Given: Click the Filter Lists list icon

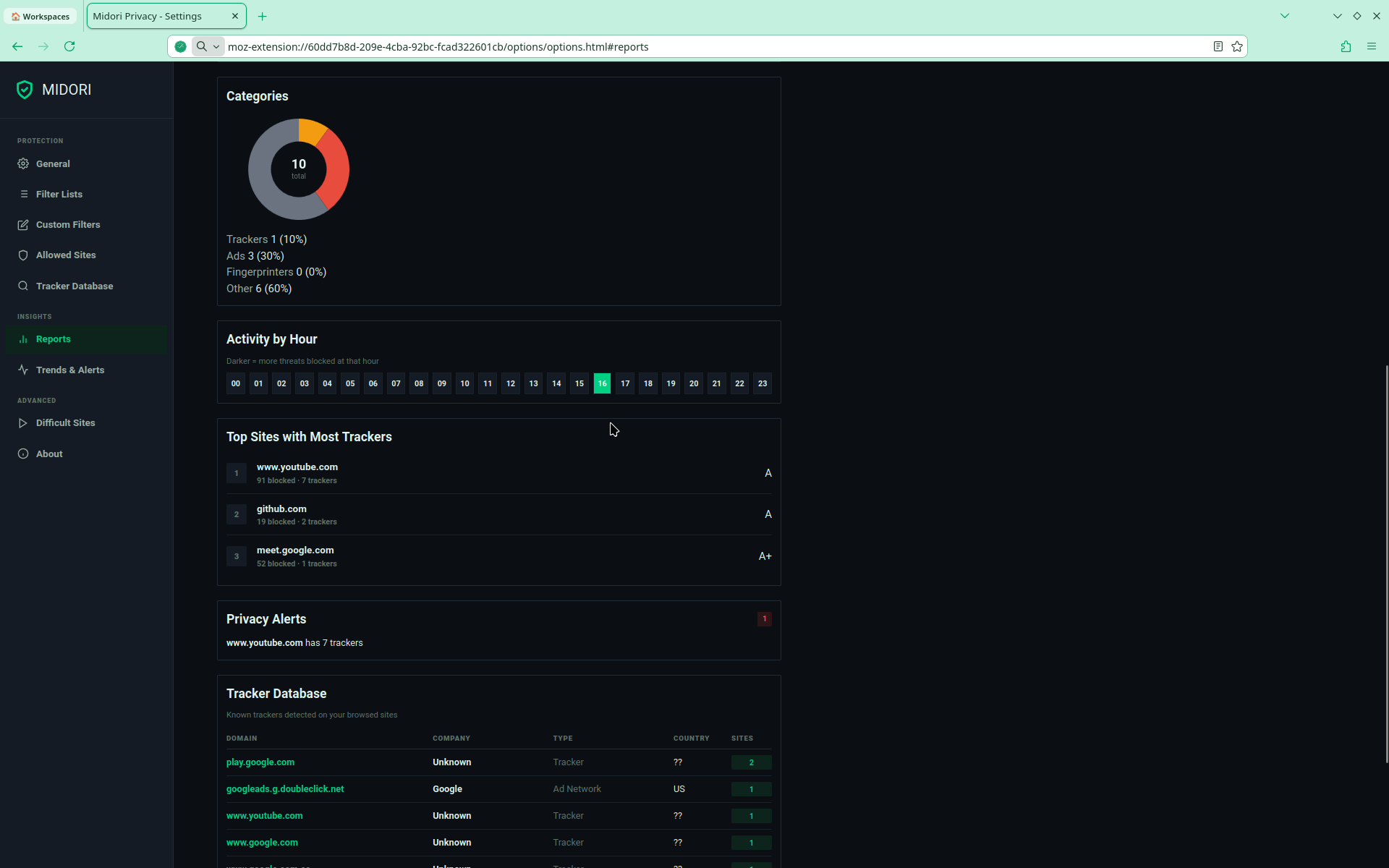Looking at the screenshot, I should click(x=23, y=194).
